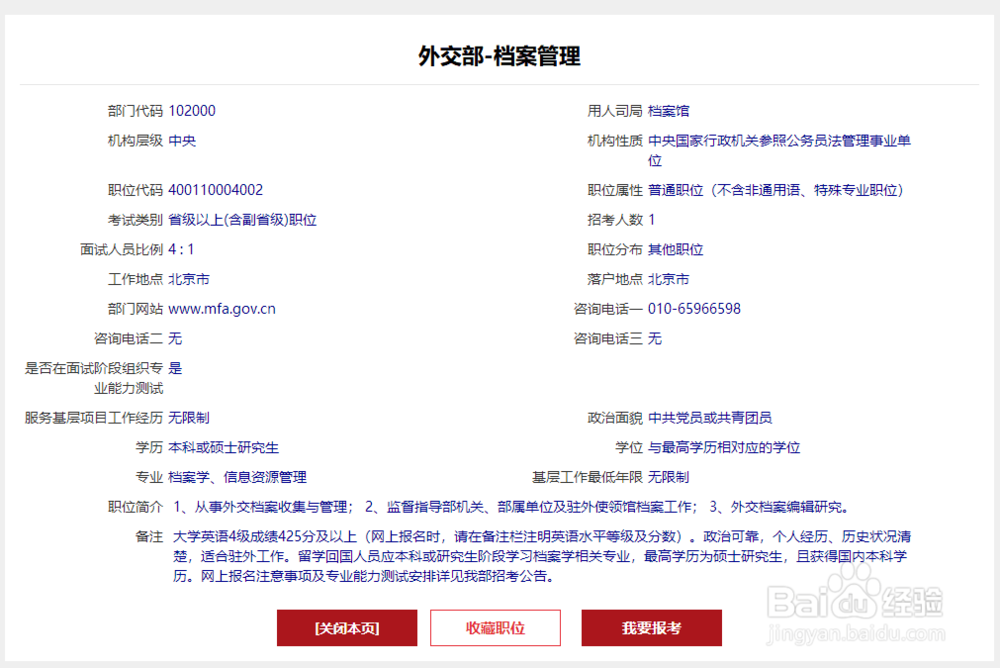Viewport: 1000px width, 668px height.
Task: Click the 收藏职位 button
Action: point(495,628)
